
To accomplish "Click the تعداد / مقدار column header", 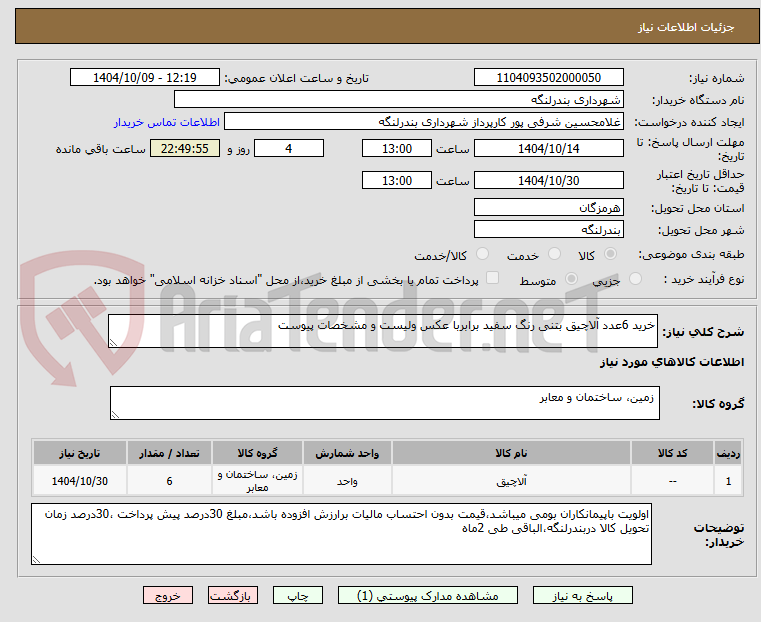I will [169, 453].
